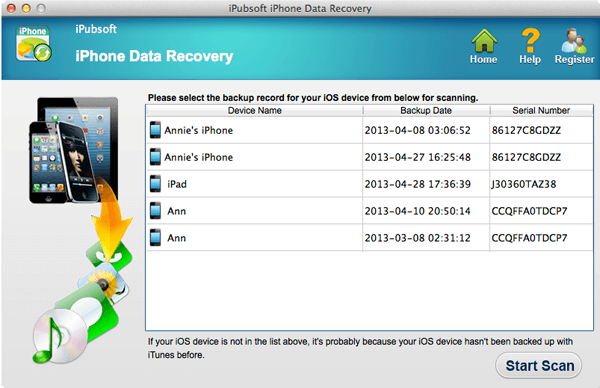
Task: Click device icon of 16:25:48 backup
Action: [155, 157]
